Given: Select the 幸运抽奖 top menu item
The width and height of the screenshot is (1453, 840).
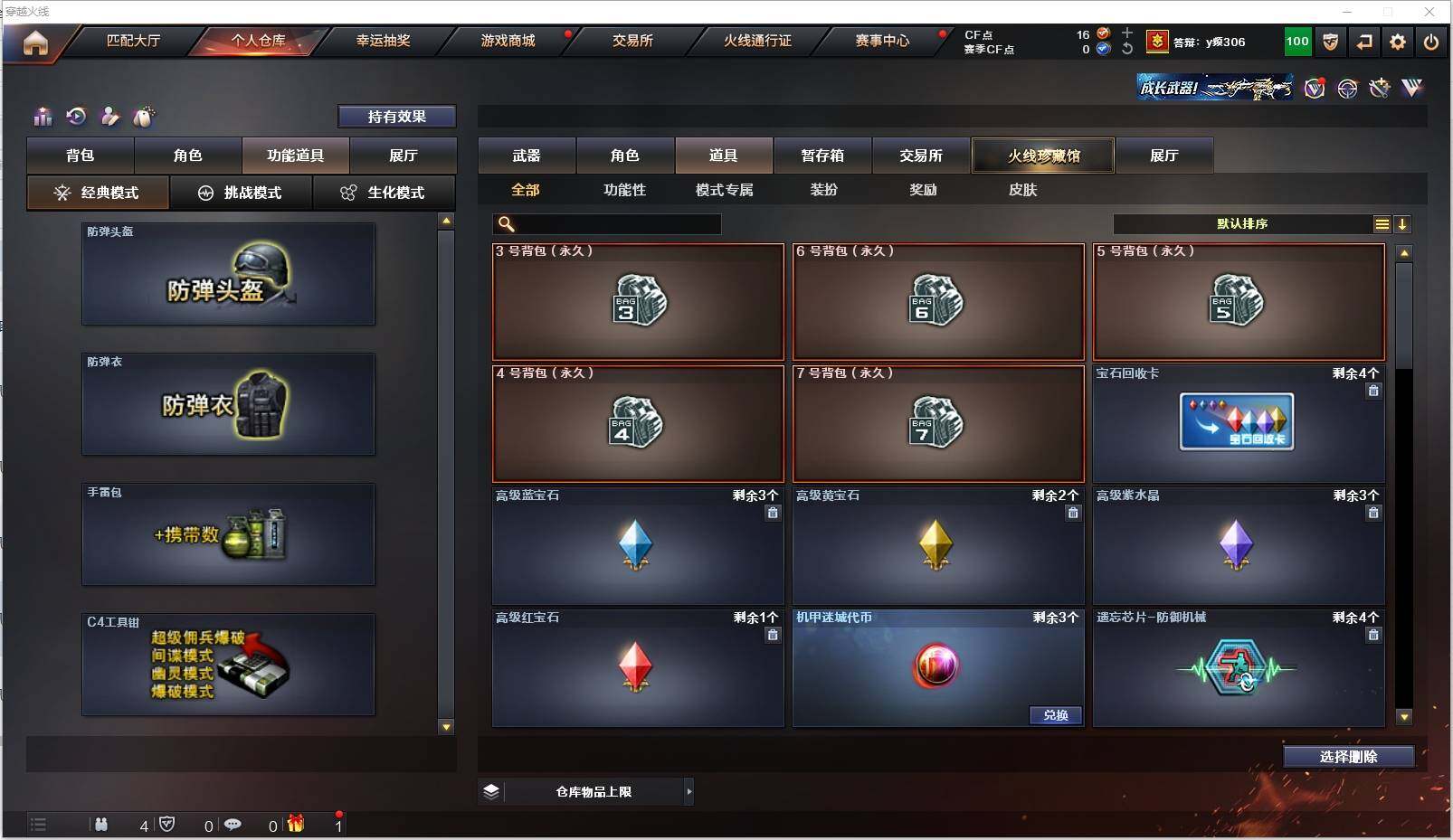Looking at the screenshot, I should [x=384, y=41].
